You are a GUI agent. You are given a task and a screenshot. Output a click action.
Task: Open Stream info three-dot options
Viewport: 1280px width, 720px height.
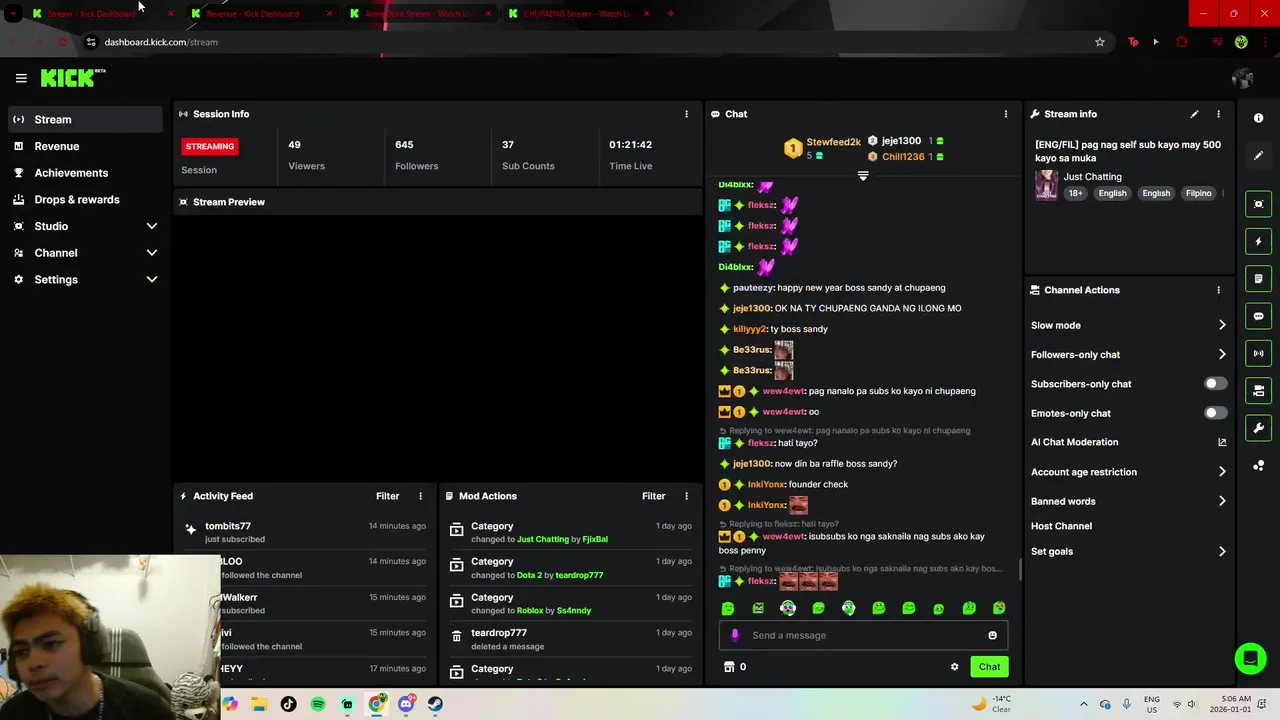point(1218,114)
